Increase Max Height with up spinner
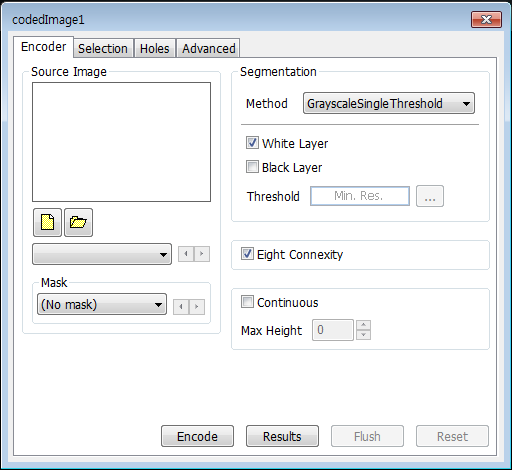 [363, 325]
